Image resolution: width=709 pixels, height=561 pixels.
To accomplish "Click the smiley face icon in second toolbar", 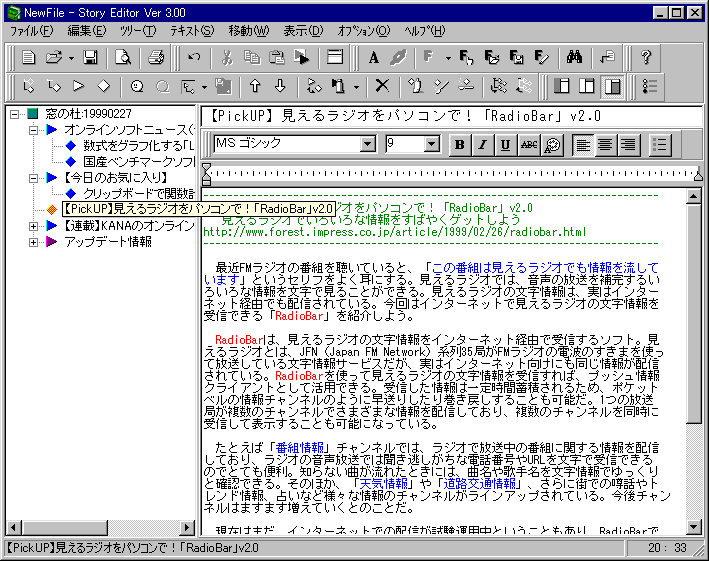I will point(137,86).
